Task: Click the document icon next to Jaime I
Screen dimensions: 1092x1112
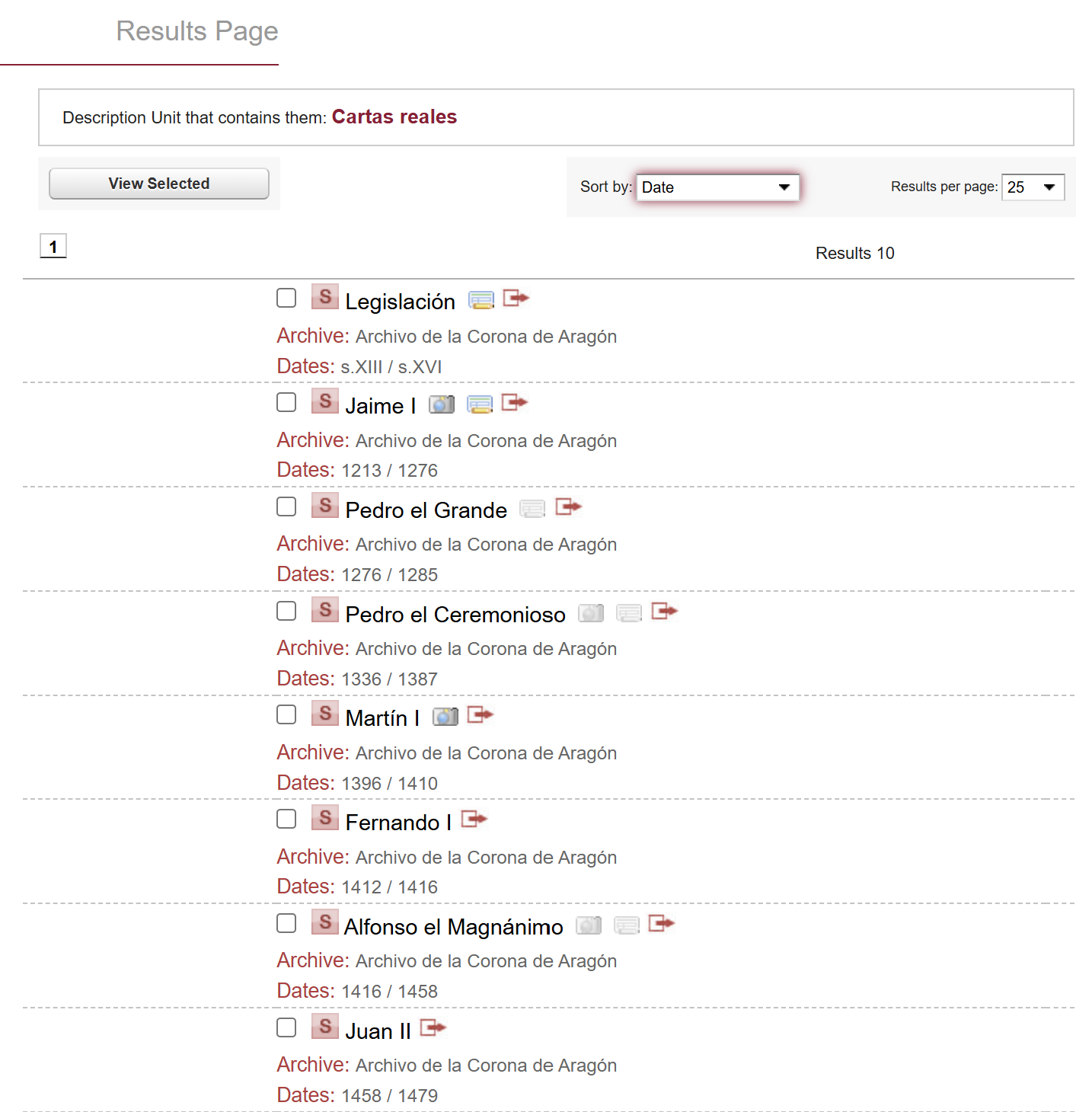Action: 480,404
